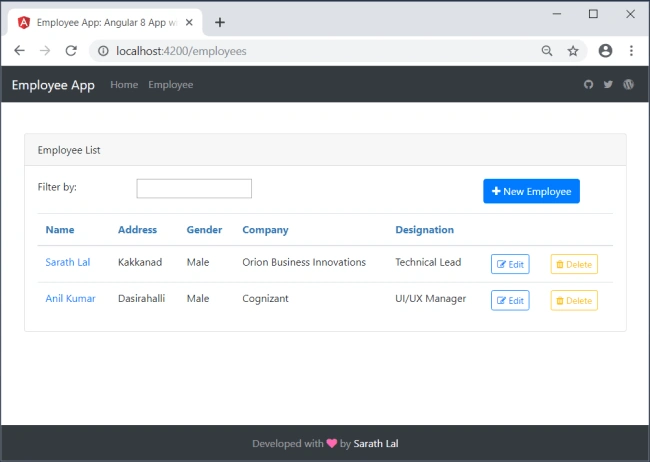The image size is (650, 462).
Task: Click the New Employee button
Action: 531,191
